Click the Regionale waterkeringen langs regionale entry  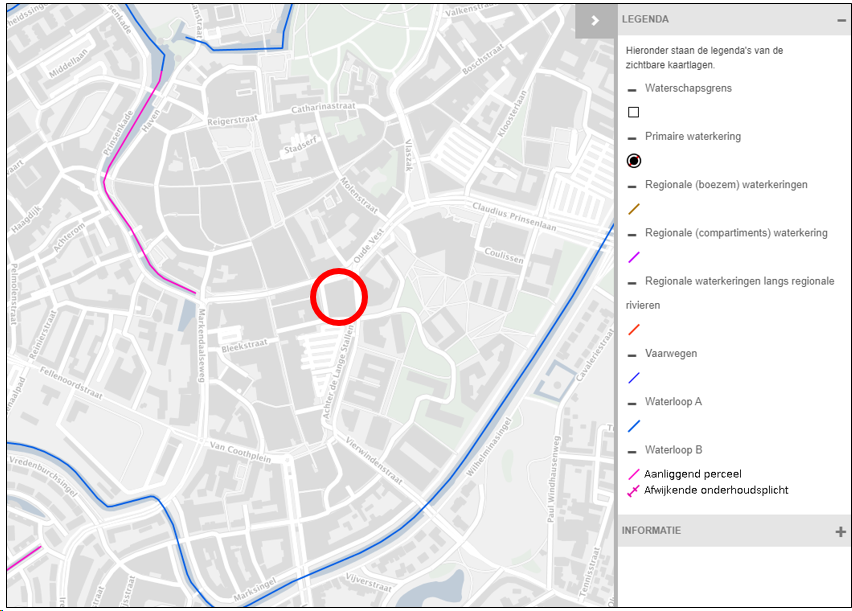pyautogui.click(x=740, y=281)
